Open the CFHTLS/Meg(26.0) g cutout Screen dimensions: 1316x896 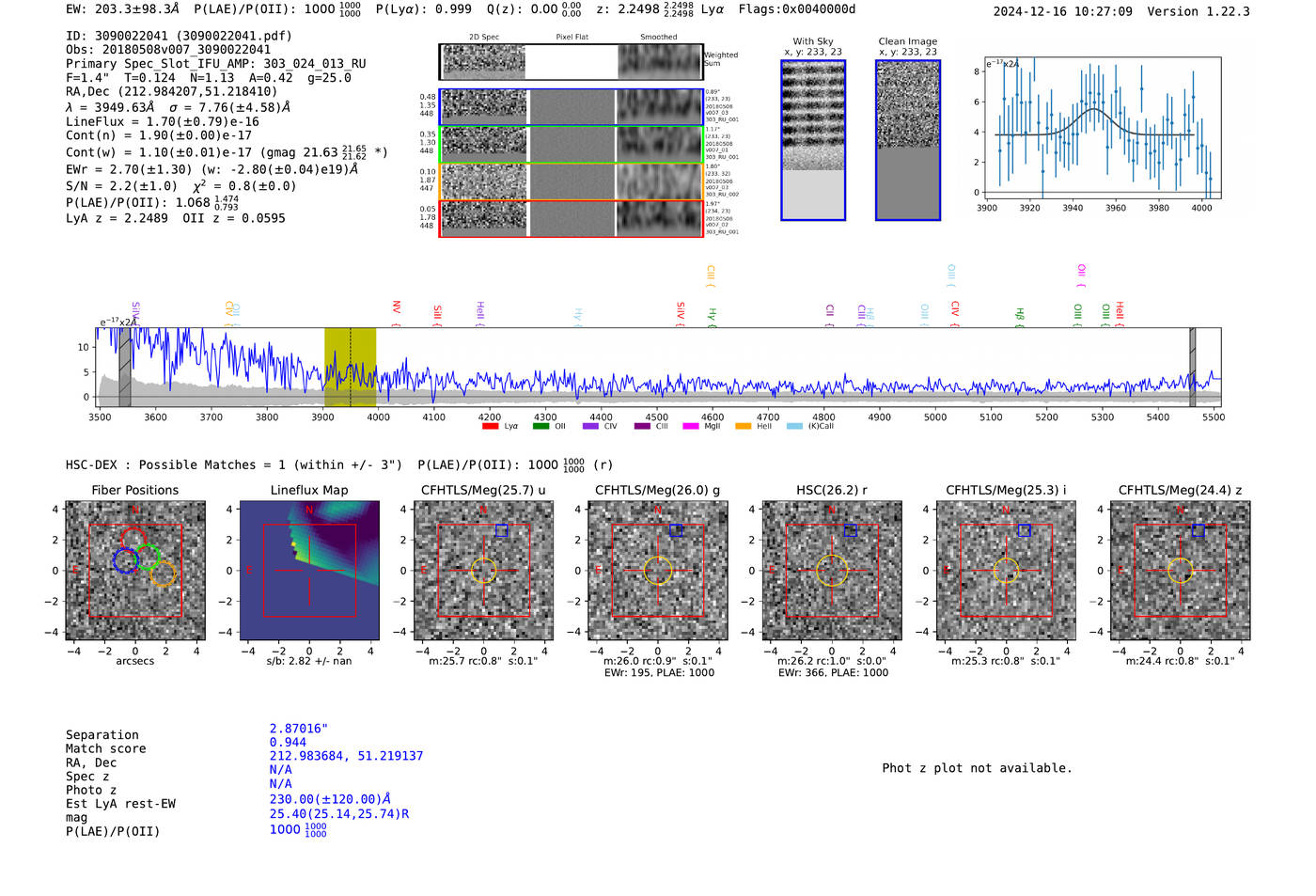click(658, 571)
